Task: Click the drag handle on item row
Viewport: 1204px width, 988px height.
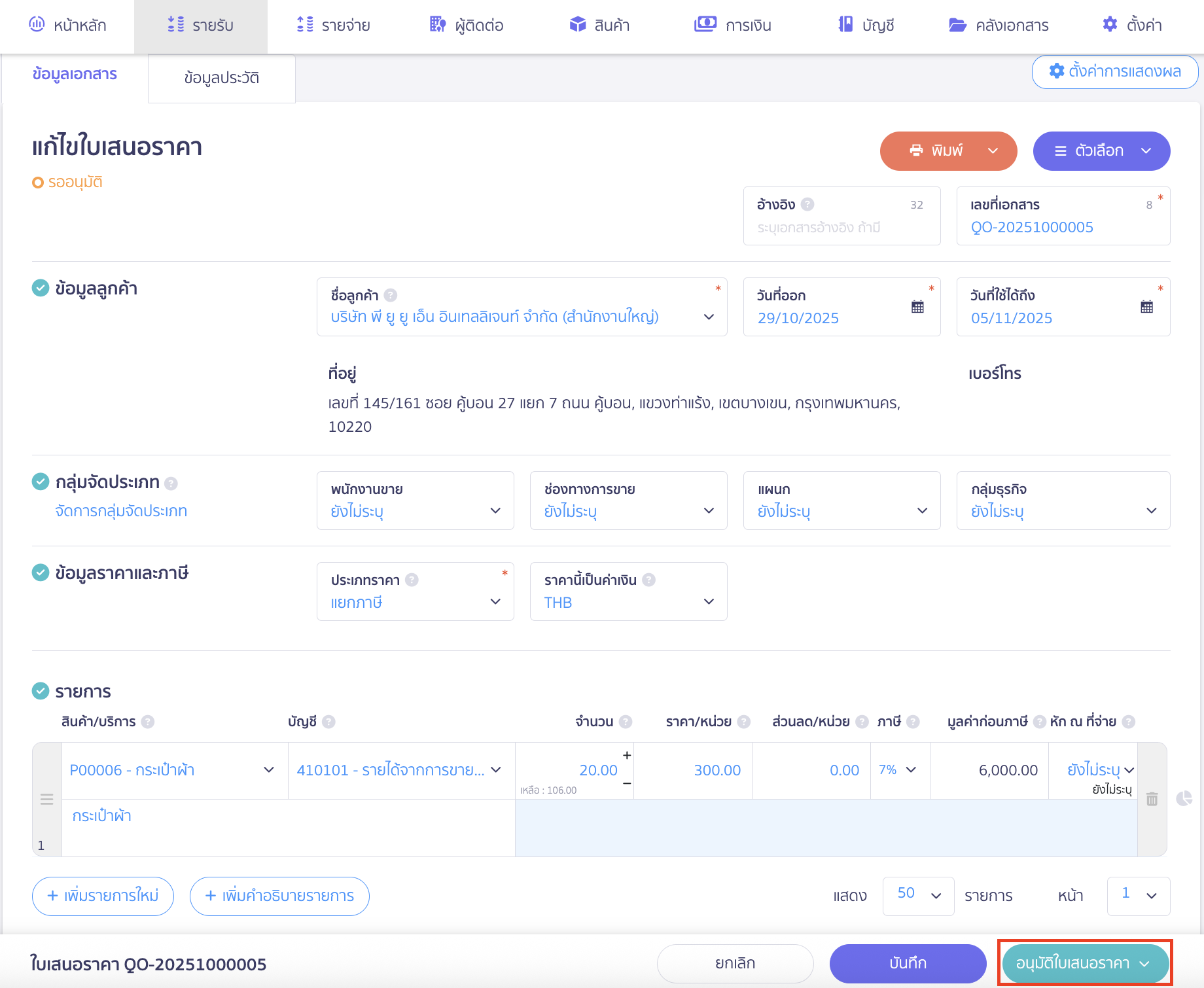Action: click(x=46, y=799)
